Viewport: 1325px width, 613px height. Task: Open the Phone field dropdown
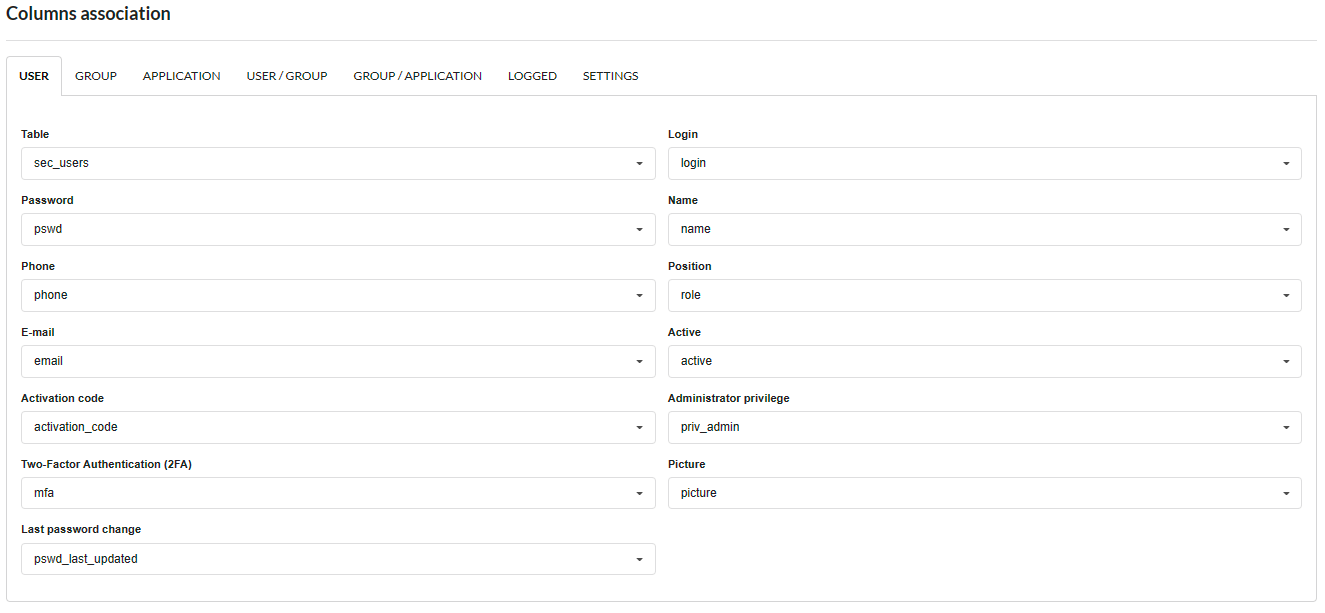[337, 295]
